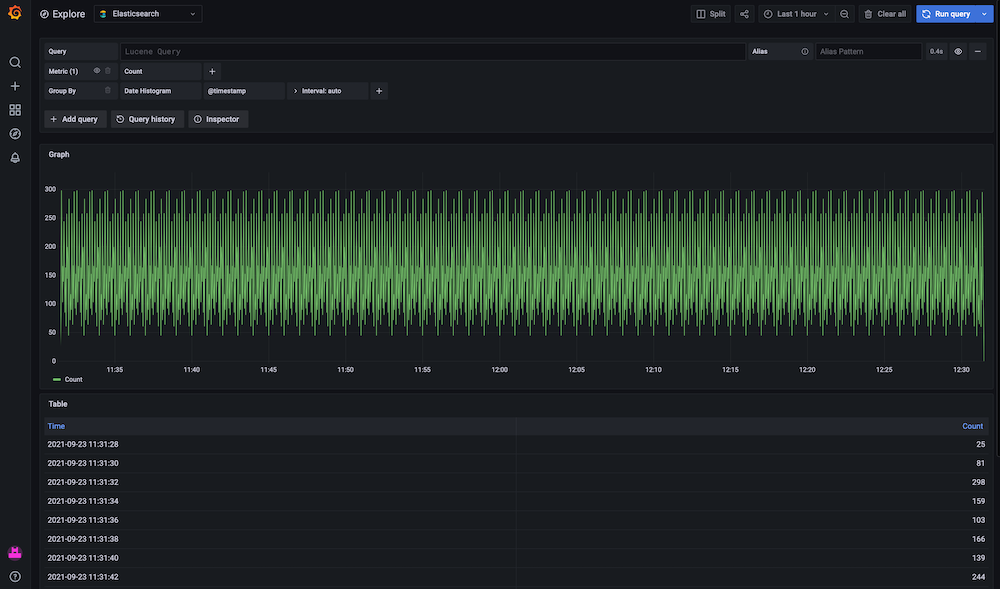The width and height of the screenshot is (1000, 589).
Task: Click the green Count legend color swatch
Action: pyautogui.click(x=57, y=379)
